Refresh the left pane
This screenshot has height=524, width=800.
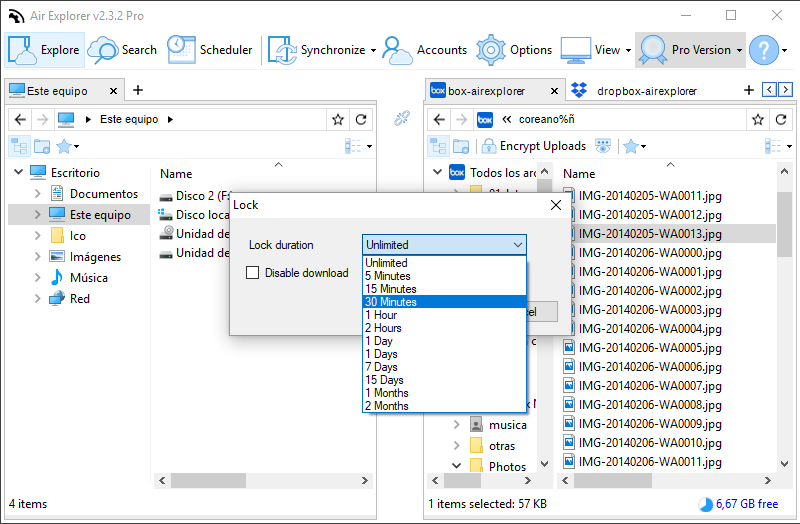[x=361, y=119]
